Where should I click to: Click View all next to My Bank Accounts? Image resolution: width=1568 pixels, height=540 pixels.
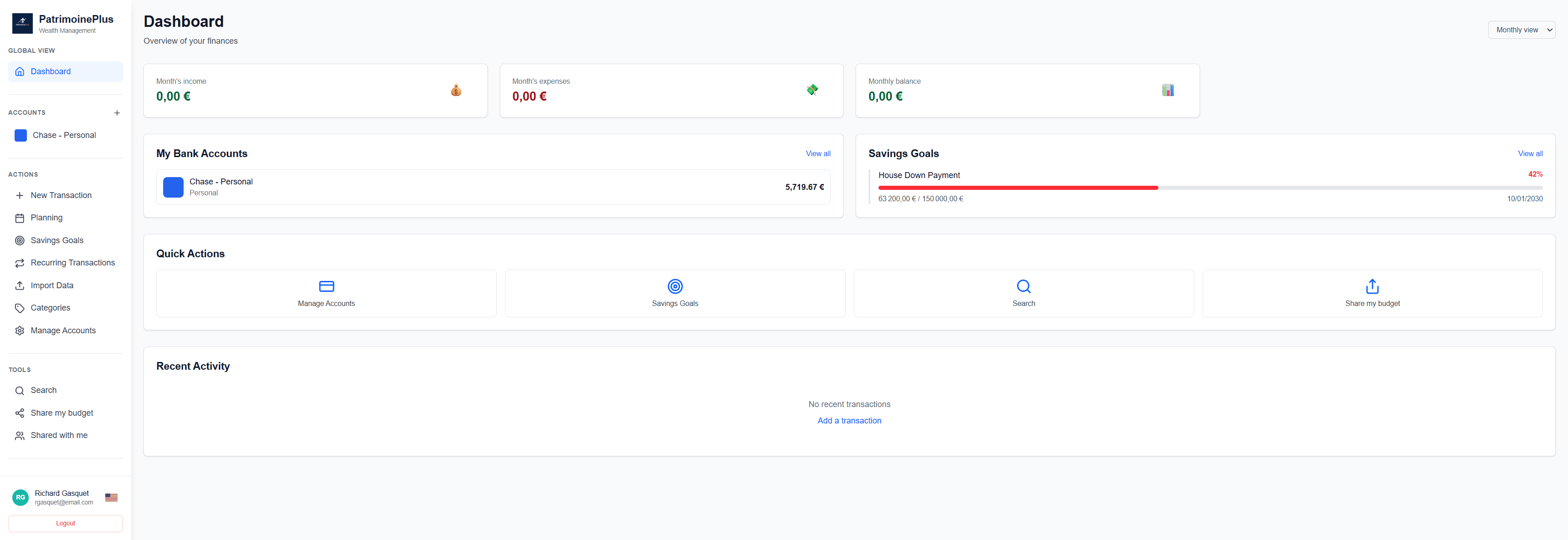[x=818, y=153]
